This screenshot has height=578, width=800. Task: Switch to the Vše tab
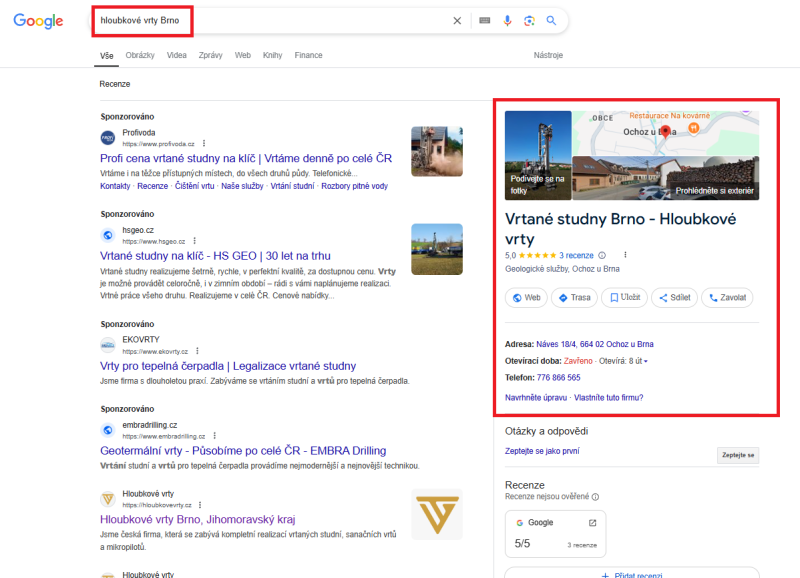click(x=107, y=56)
